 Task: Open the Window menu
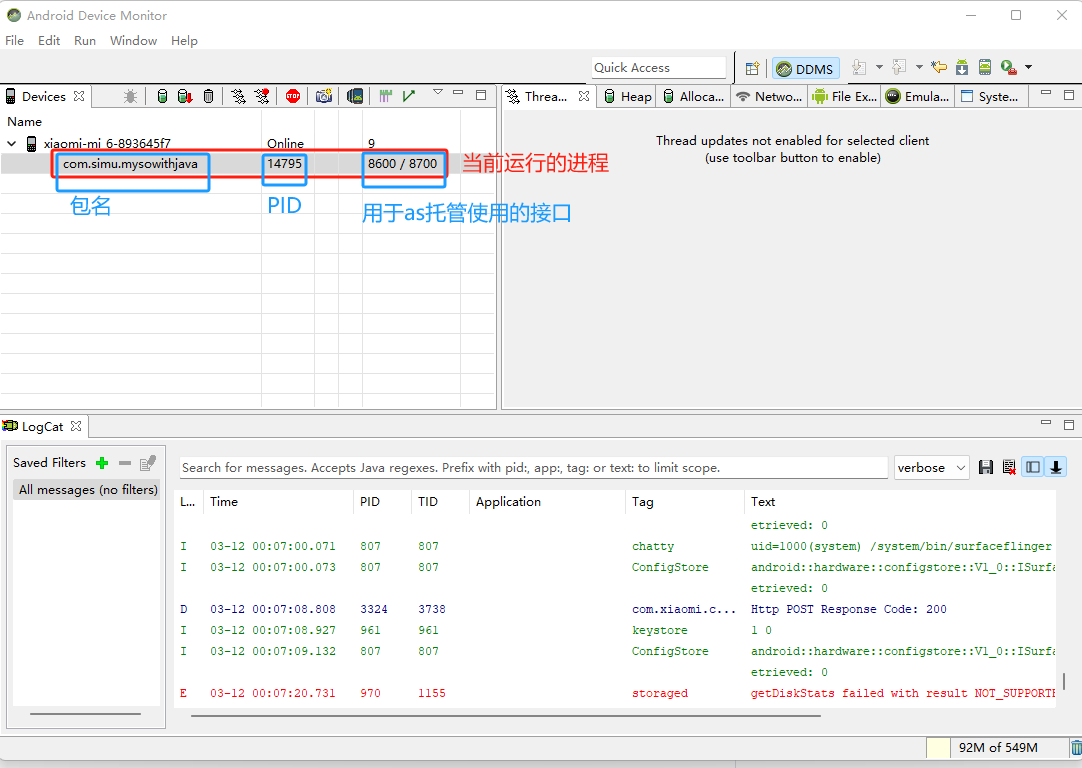coord(133,41)
